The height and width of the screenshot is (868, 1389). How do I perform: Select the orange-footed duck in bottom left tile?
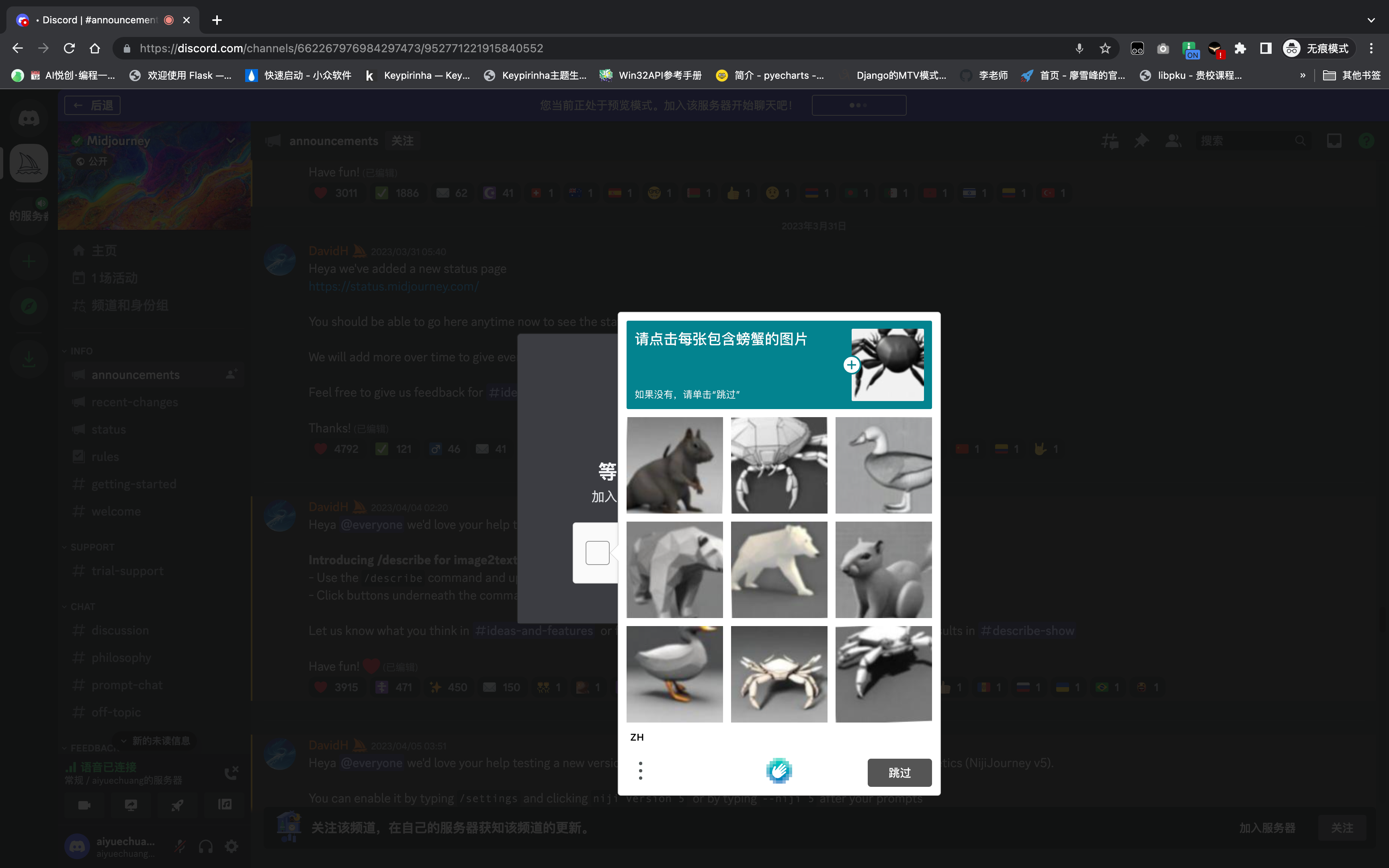674,674
